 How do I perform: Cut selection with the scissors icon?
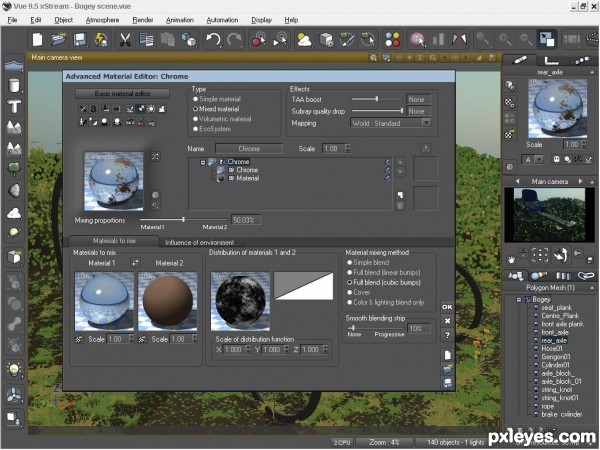click(125, 39)
